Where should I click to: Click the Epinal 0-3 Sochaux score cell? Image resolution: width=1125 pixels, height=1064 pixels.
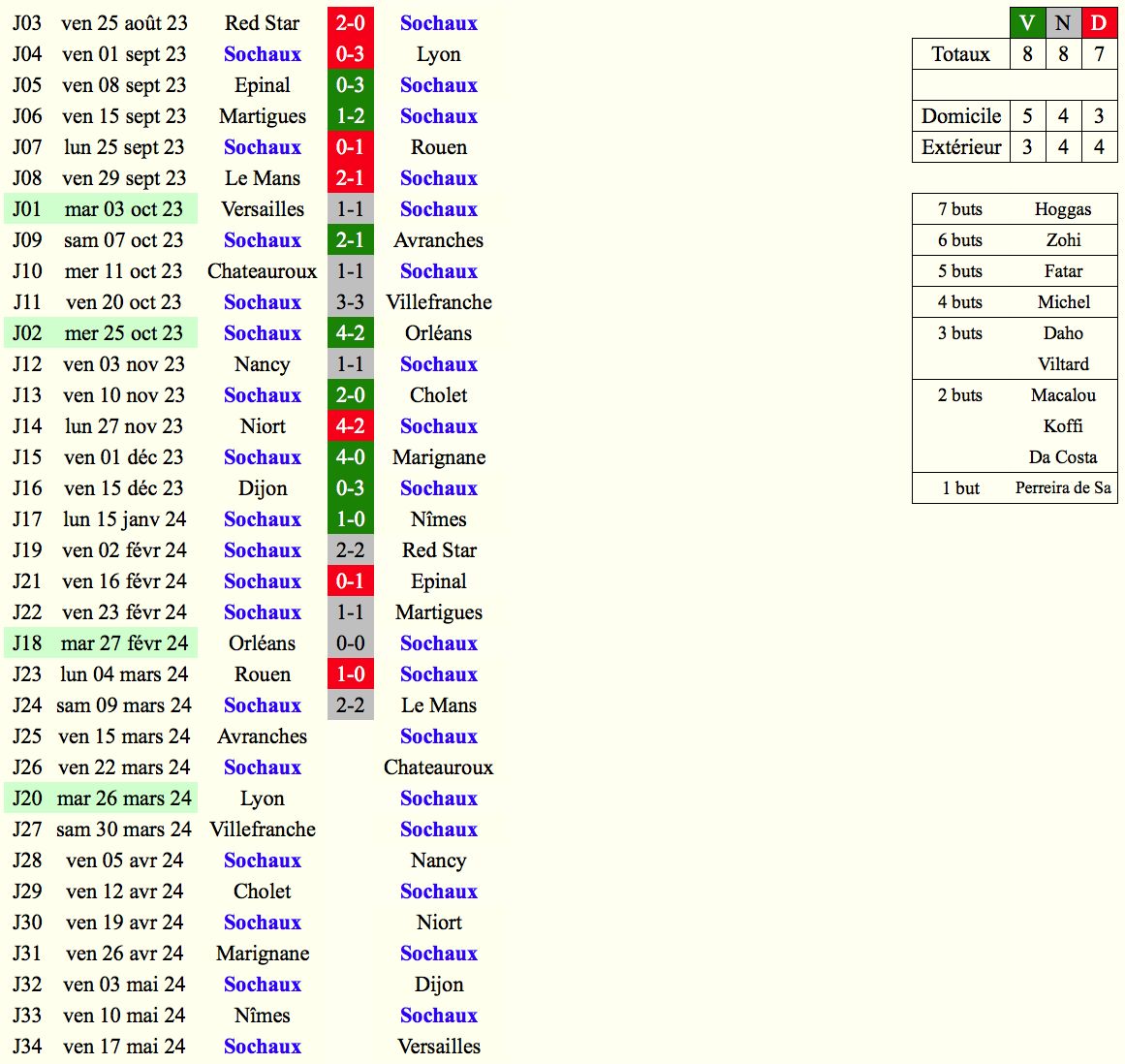pos(350,84)
